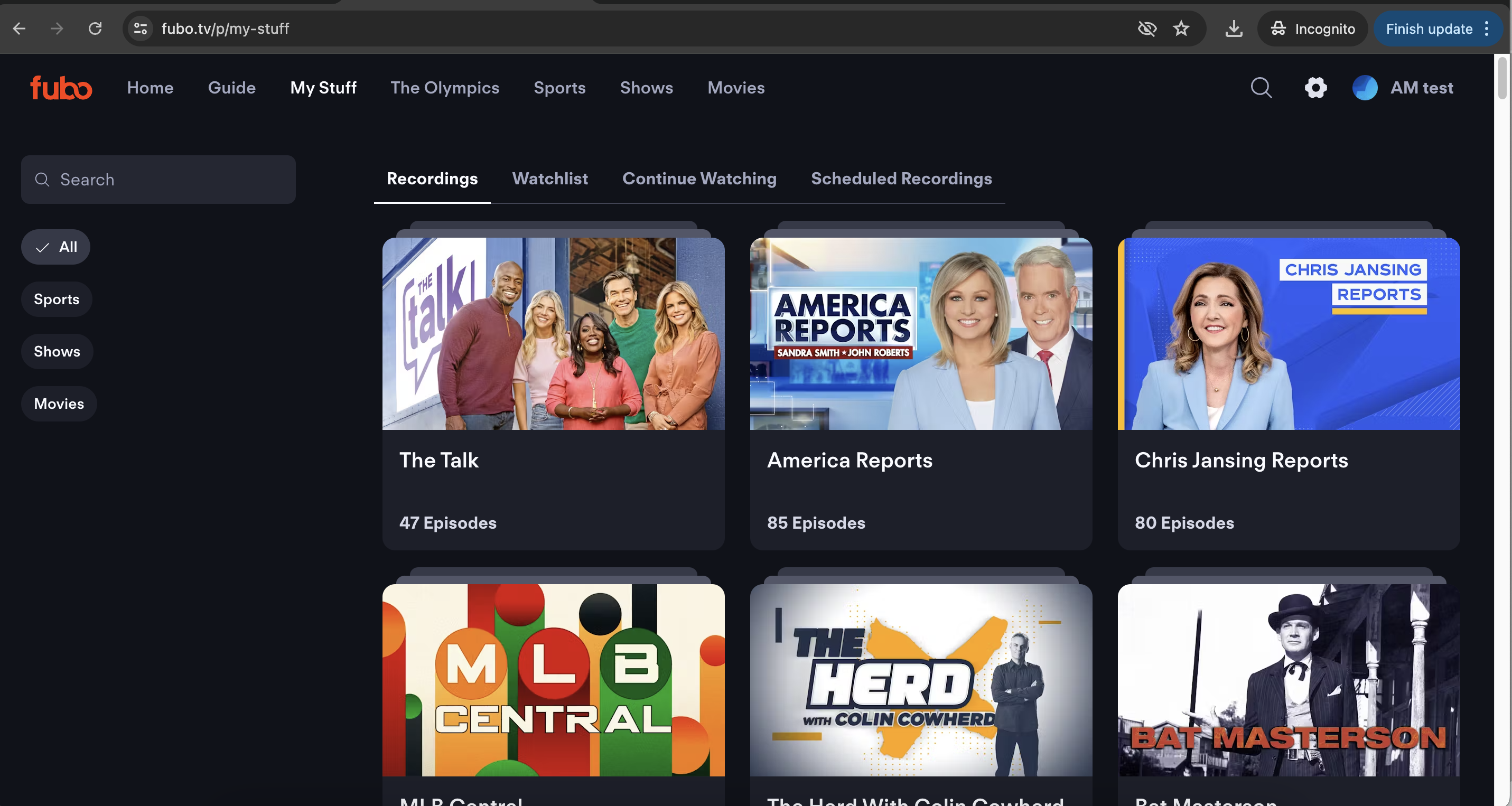1512x806 pixels.
Task: Open the Chrome three-dot menu
Action: tap(1487, 28)
